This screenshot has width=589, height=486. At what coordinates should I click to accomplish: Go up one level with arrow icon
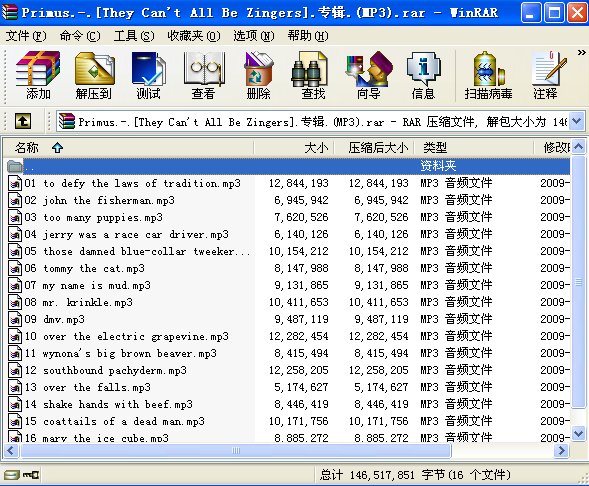pyautogui.click(x=23, y=121)
